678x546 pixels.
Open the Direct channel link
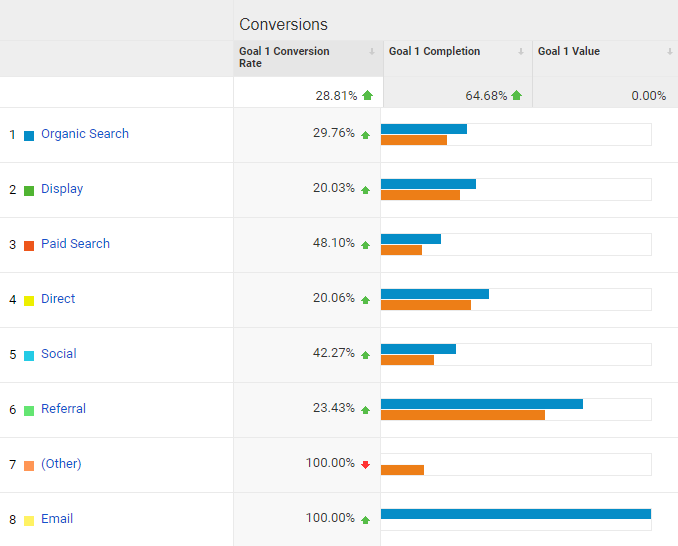(x=58, y=298)
